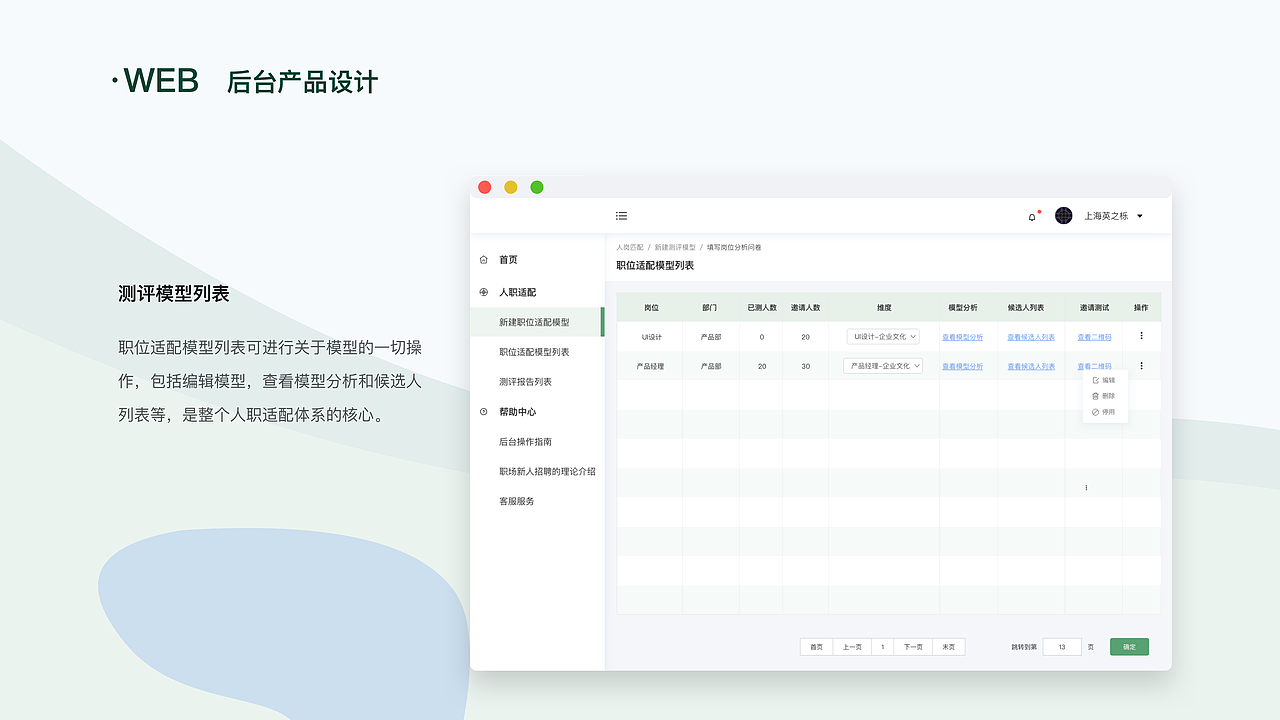Go to 首页 in the pagination bar

(817, 647)
